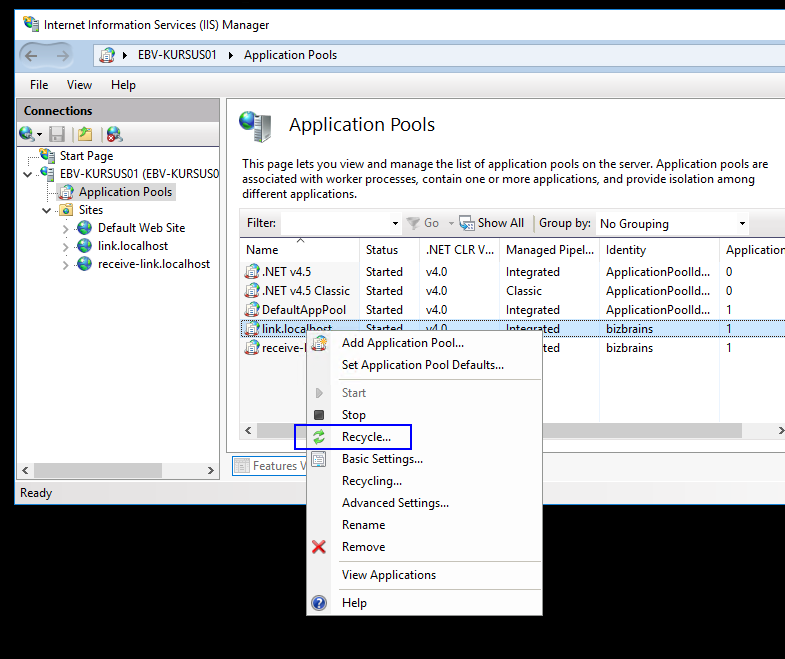The height and width of the screenshot is (659, 785).
Task: Sort by the Identity column header
Action: [626, 250]
